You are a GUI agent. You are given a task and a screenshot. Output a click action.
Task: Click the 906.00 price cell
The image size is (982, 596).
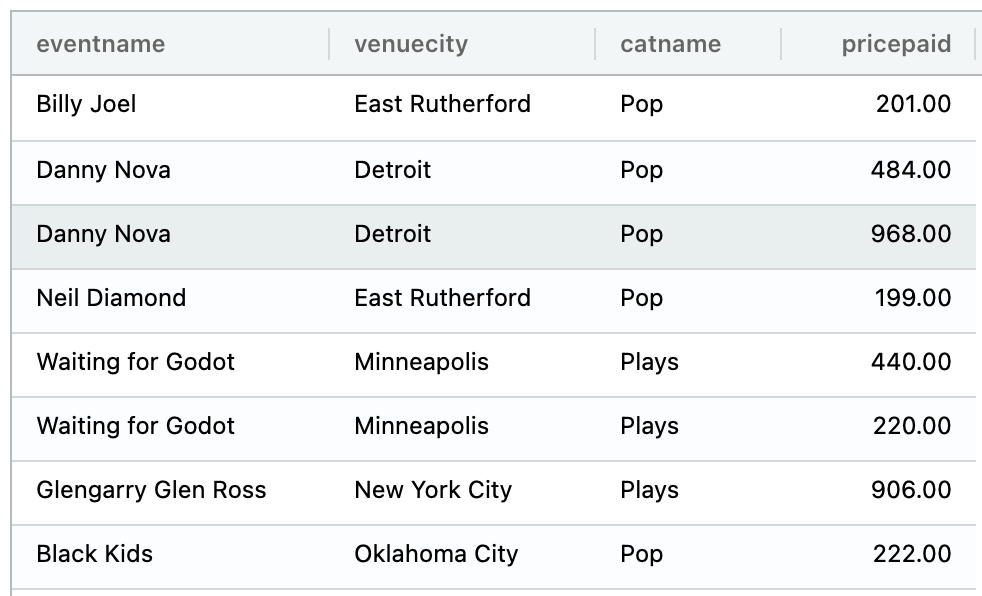click(911, 490)
